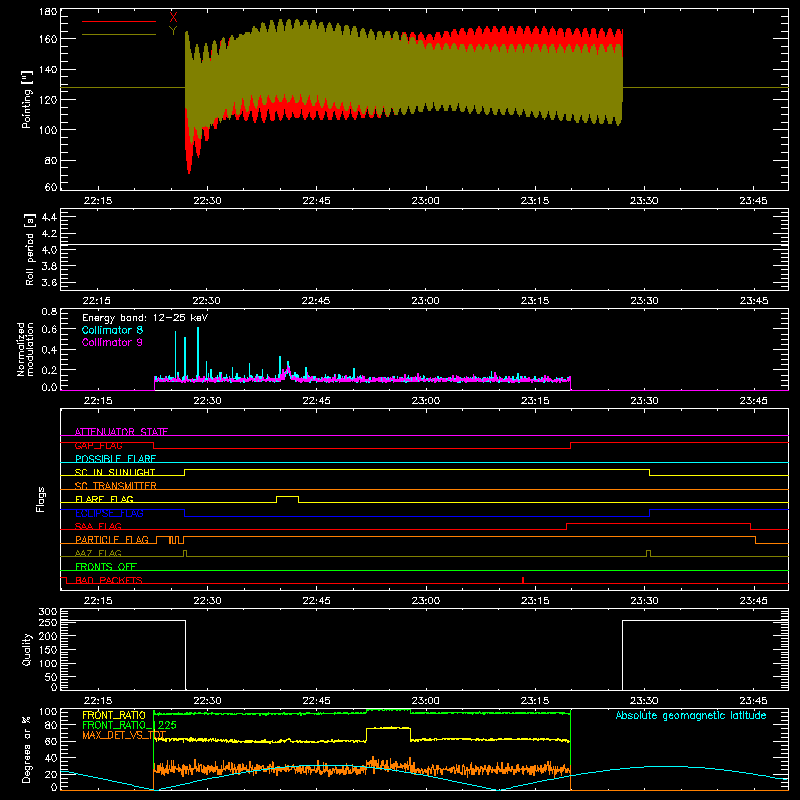Click the olive Y legend line sample
Image resolution: width=800 pixels, height=800 pixels.
coord(119,35)
